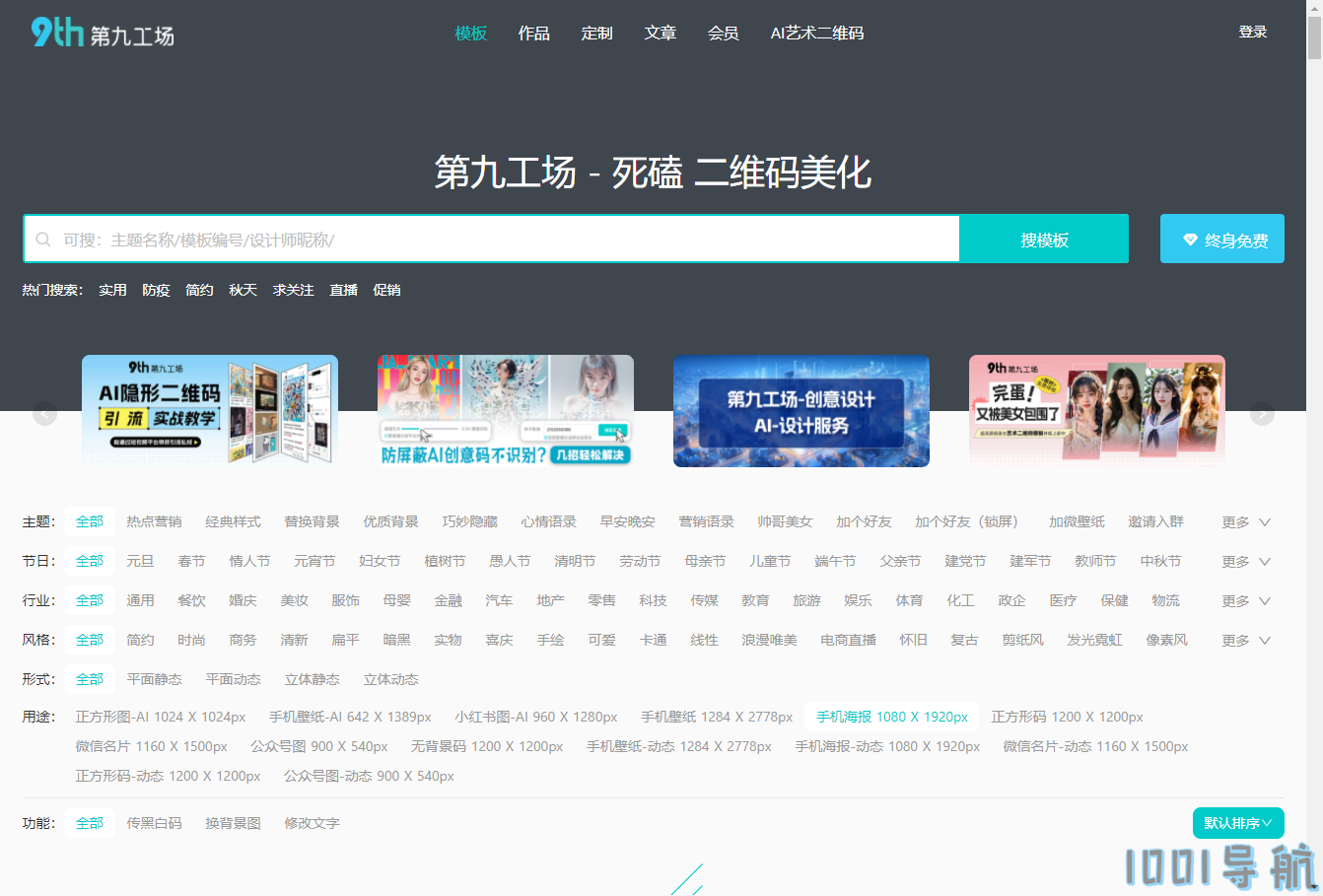Click the 9th 第九工场 logo
The width and height of the screenshot is (1323, 896).
click(x=103, y=34)
